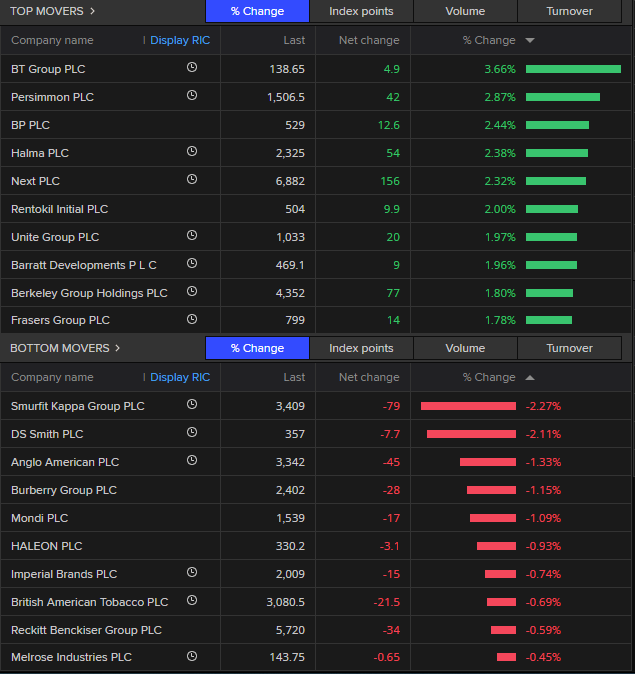Sort Top Movers by Net change column
The image size is (635, 674).
[369, 40]
